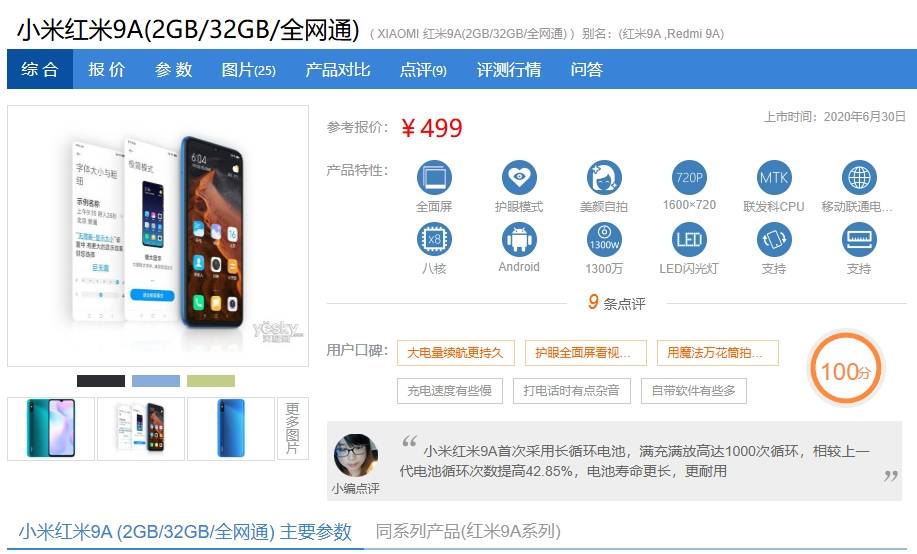Click the LED闪光灯 flash icon
This screenshot has width=917, height=554.
[x=689, y=240]
